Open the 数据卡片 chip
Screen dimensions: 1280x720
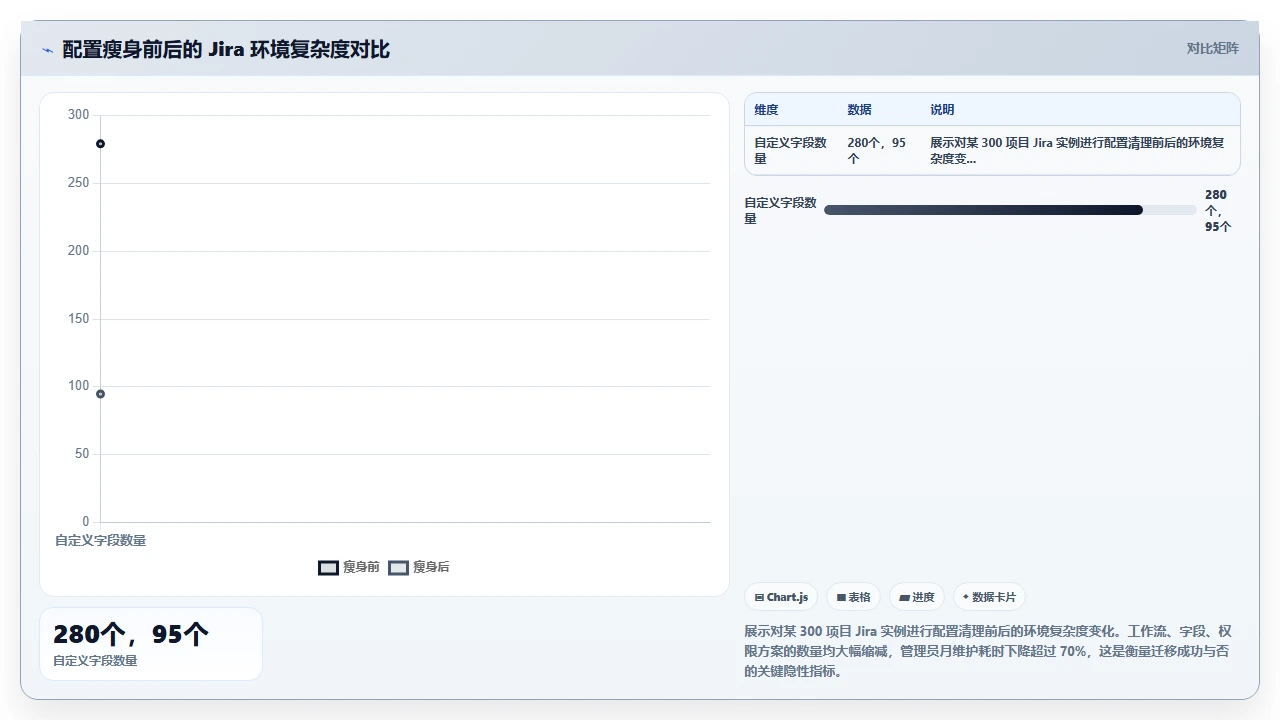point(989,597)
